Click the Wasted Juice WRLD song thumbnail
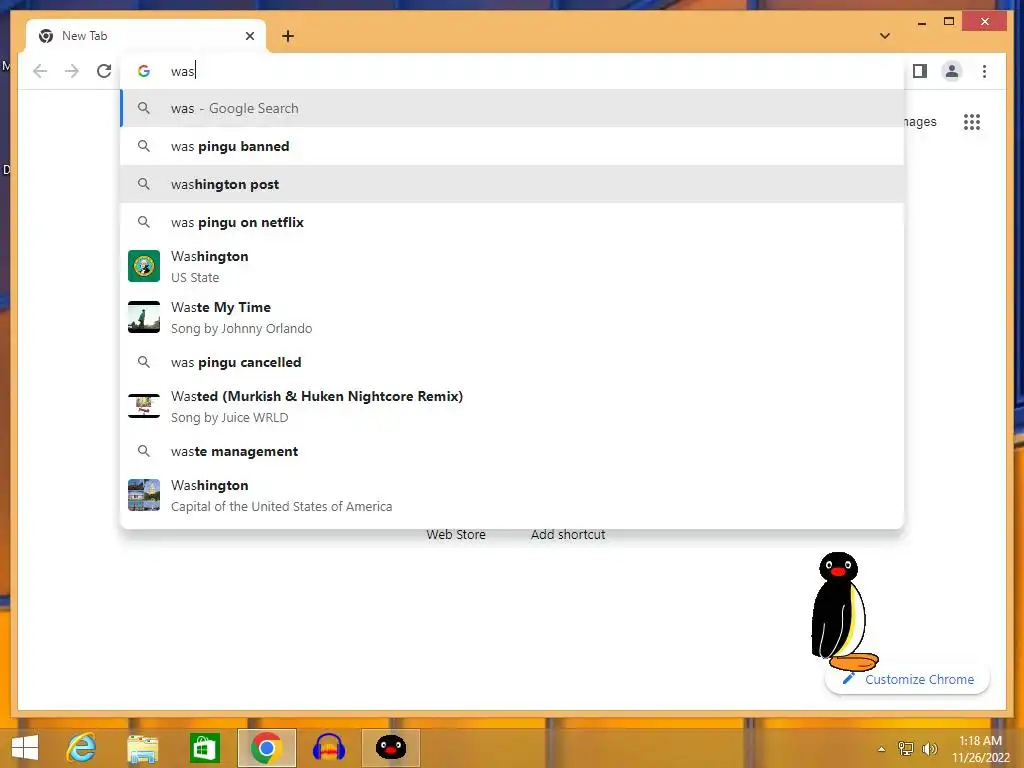Viewport: 1024px width, 768px height. pos(144,406)
